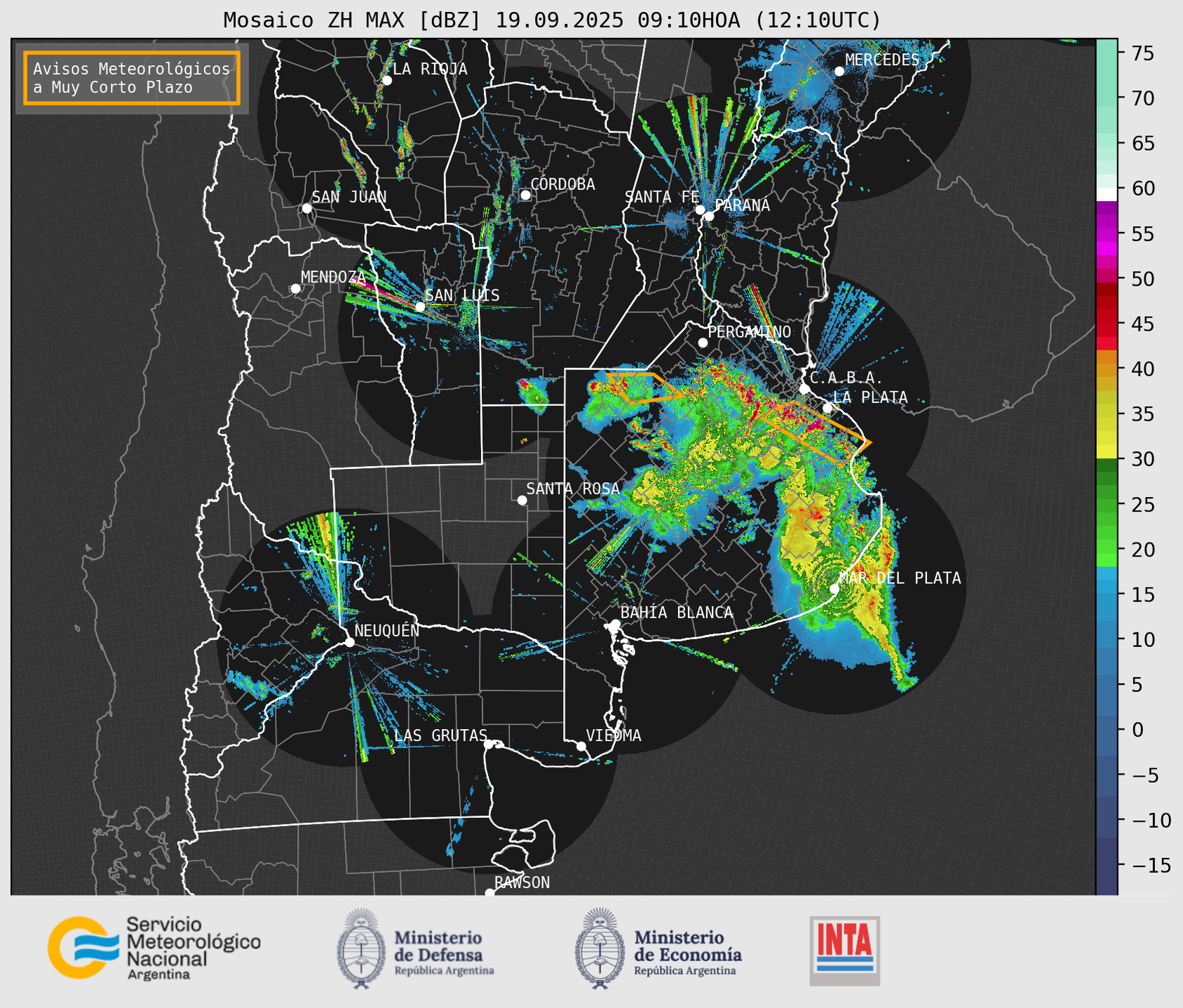Click the SANTA ROSA label text
The height and width of the screenshot is (1008, 1183).
[x=573, y=489]
